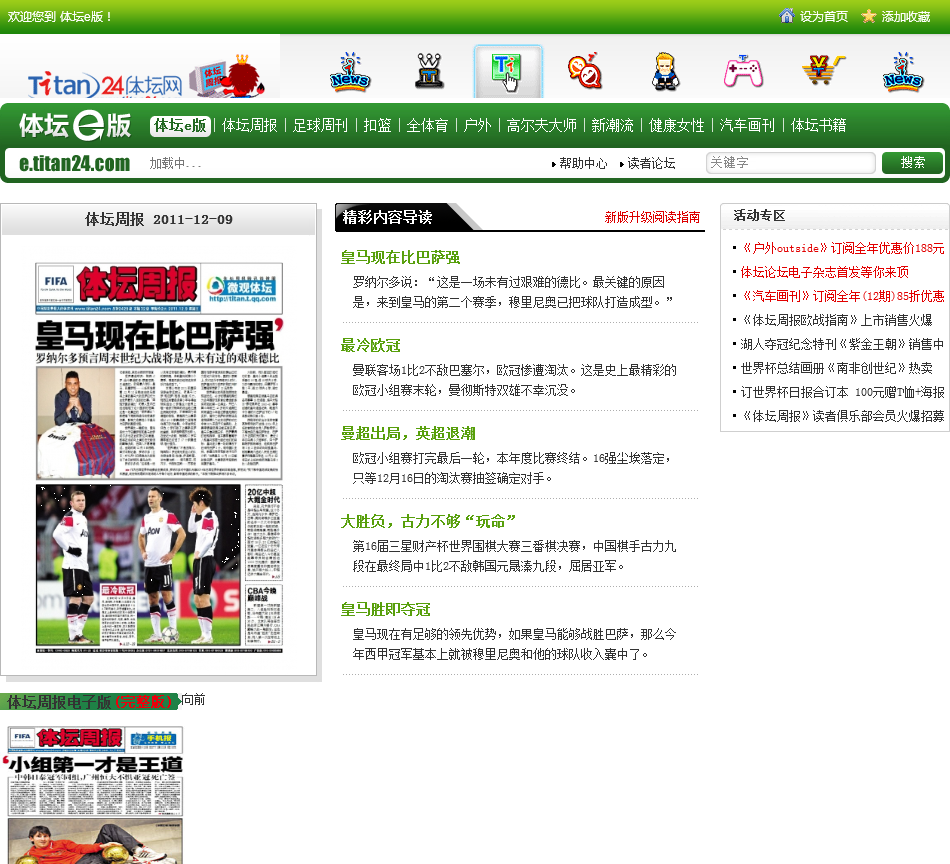This screenshot has width=950, height=864.
Task: Open《汽车画刊》订阅全年85折优惠 link
Action: (843, 296)
